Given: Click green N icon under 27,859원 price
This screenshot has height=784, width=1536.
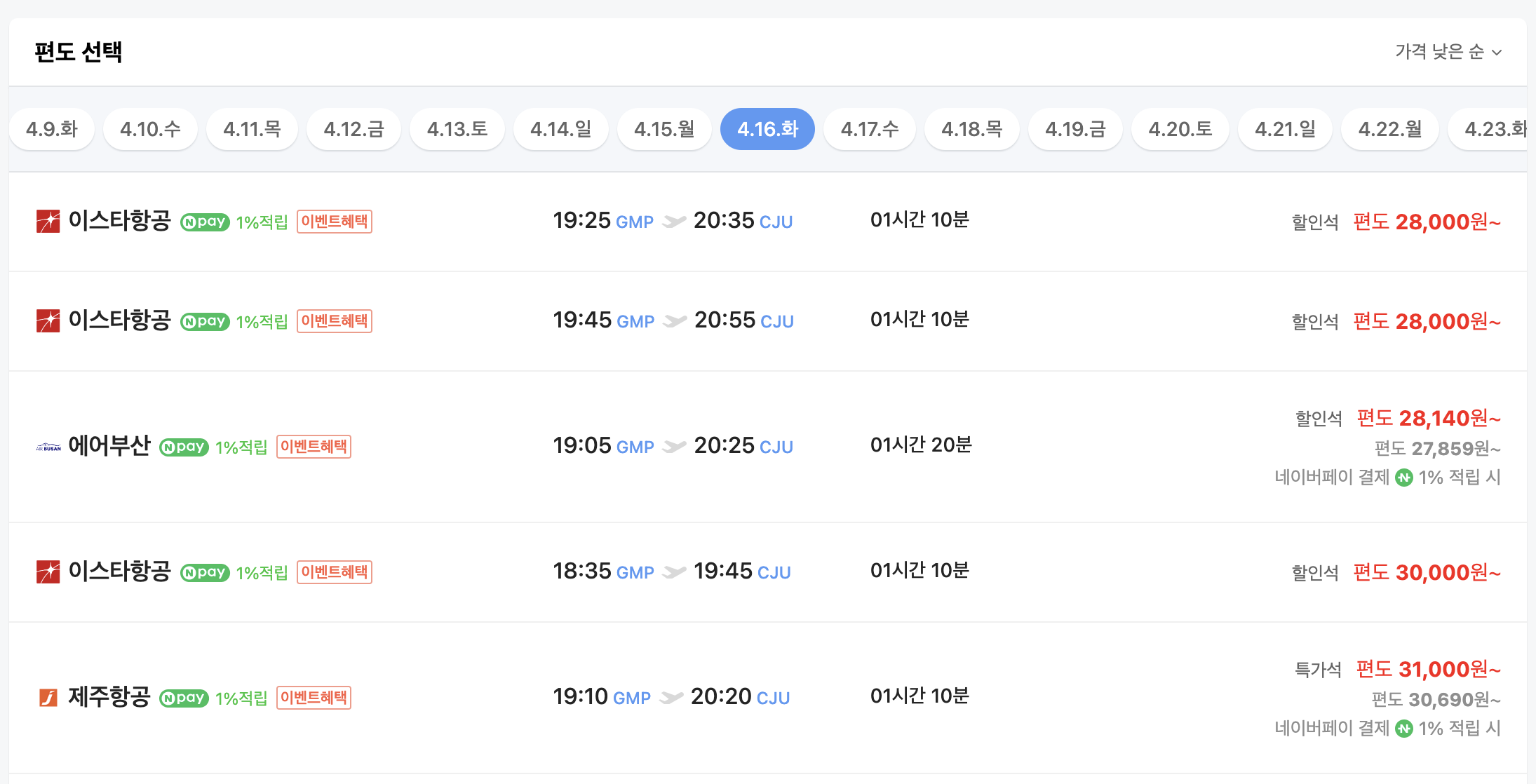Looking at the screenshot, I should click(1403, 478).
